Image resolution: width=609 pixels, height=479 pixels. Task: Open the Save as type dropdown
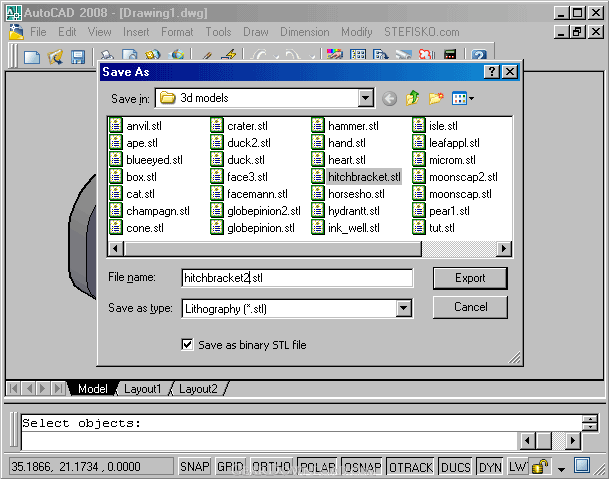click(x=404, y=309)
